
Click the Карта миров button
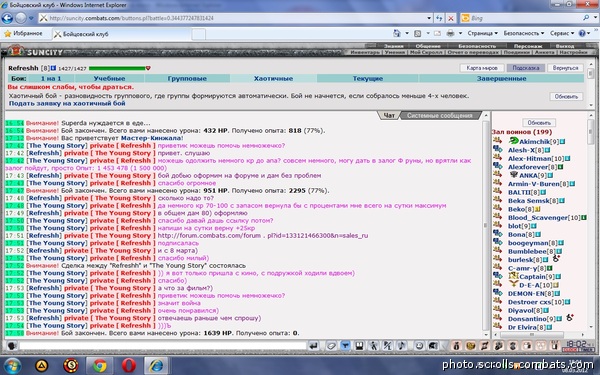pos(482,68)
